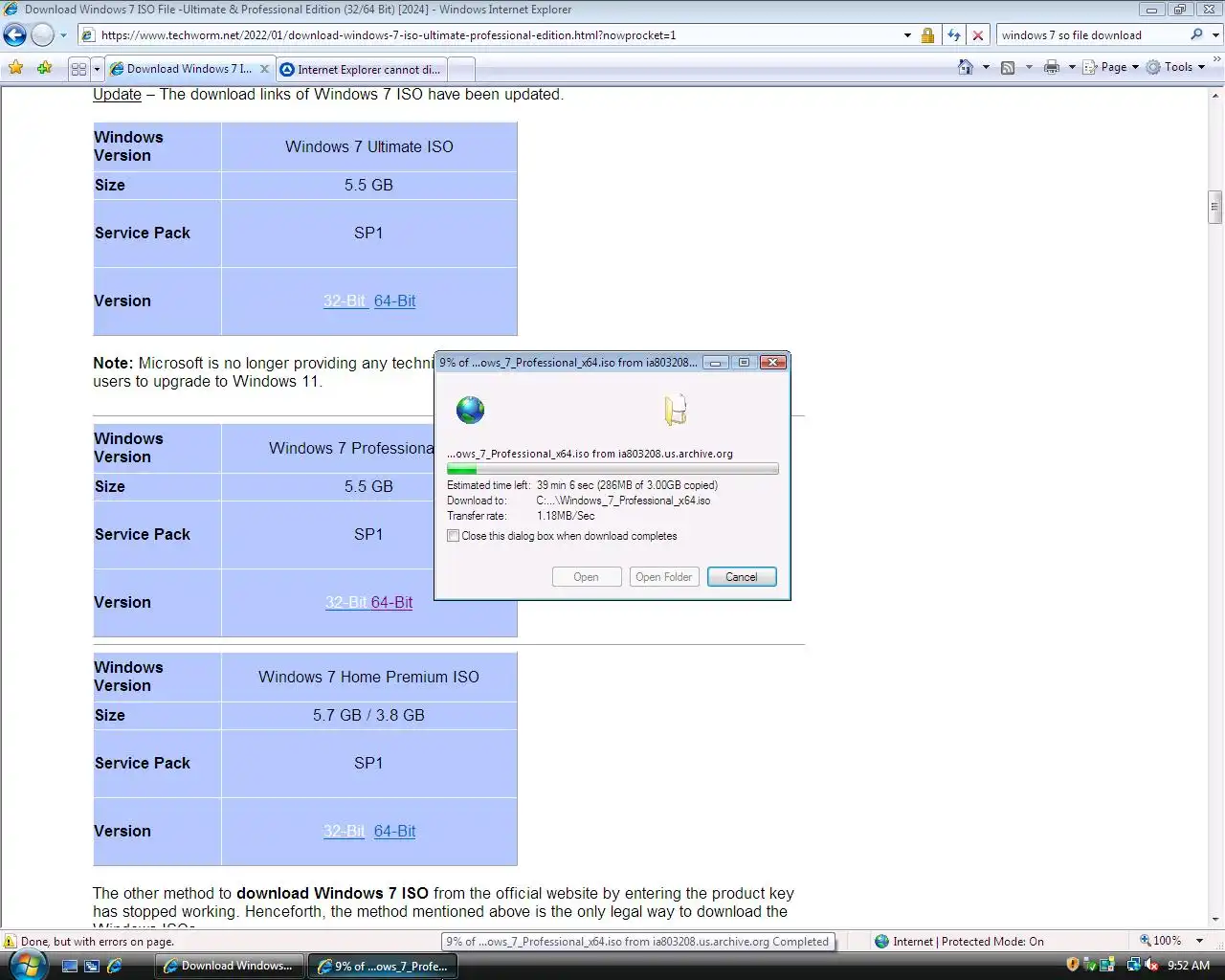The image size is (1225, 980).
Task: Click the Home Premium 64-Bit link
Action: [x=394, y=831]
